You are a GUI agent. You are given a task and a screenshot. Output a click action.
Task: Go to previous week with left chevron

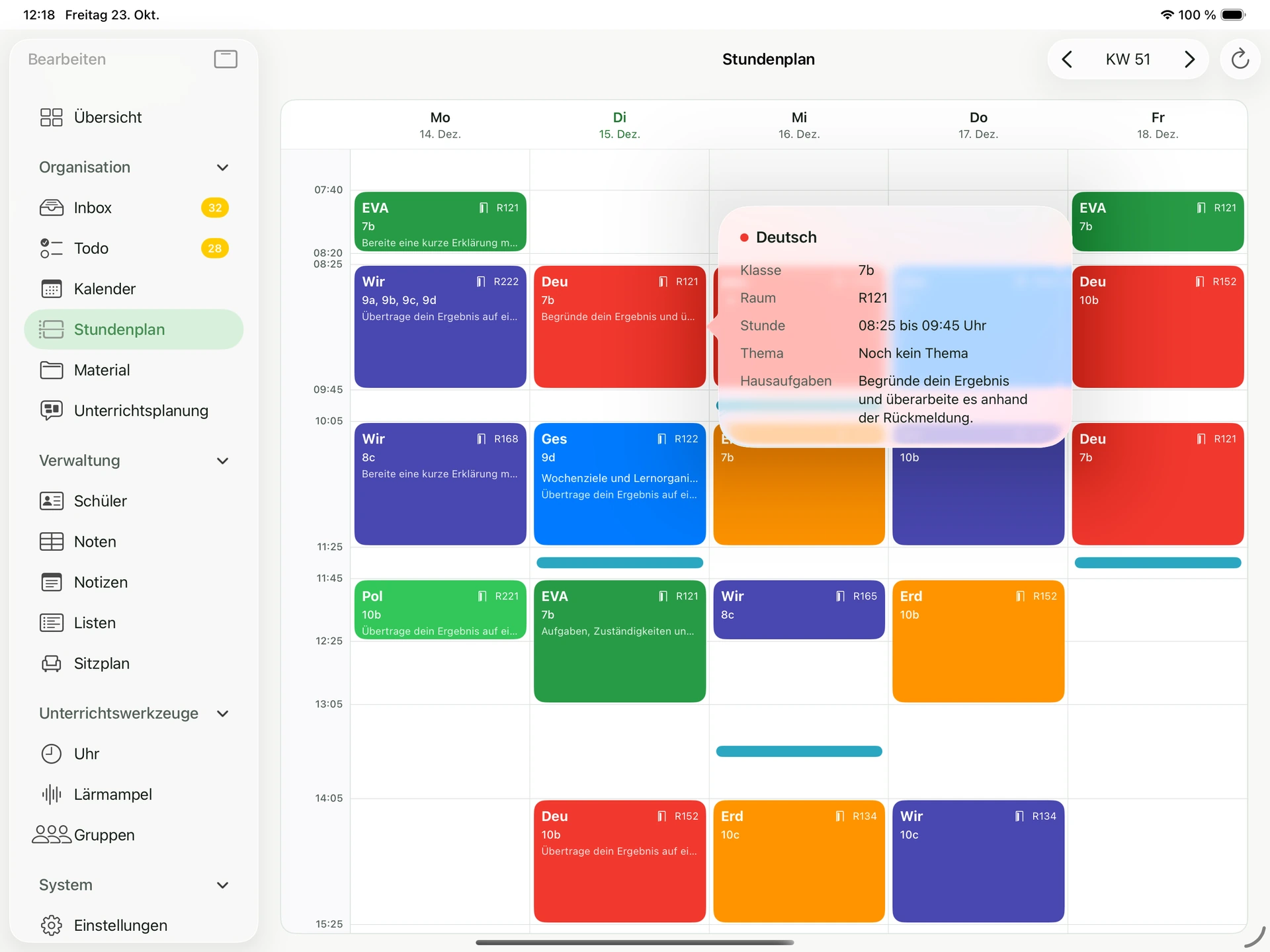tap(1067, 59)
